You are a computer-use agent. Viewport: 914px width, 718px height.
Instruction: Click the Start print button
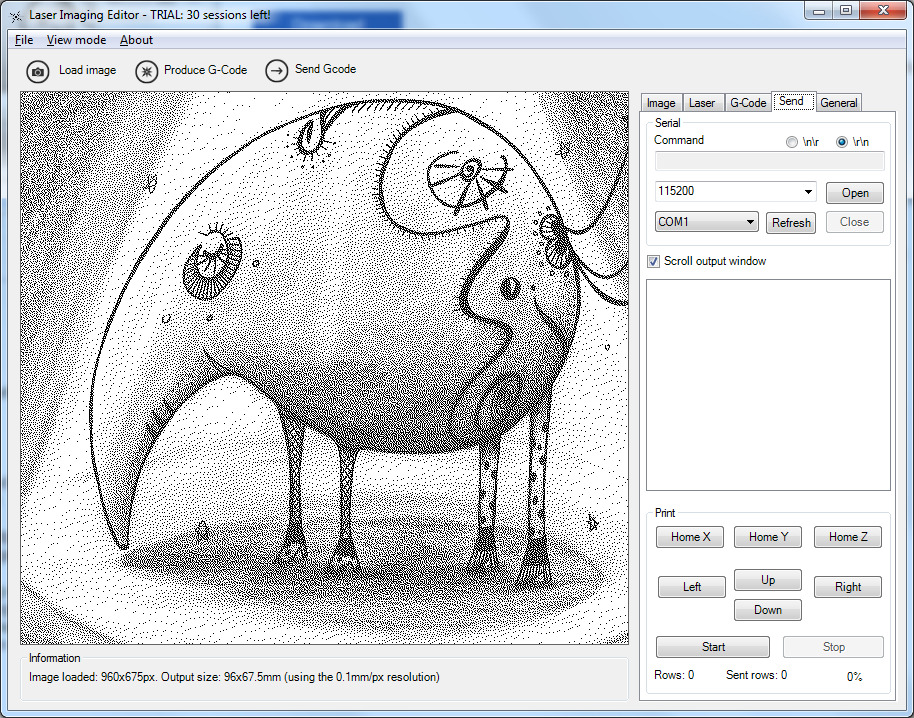point(713,647)
